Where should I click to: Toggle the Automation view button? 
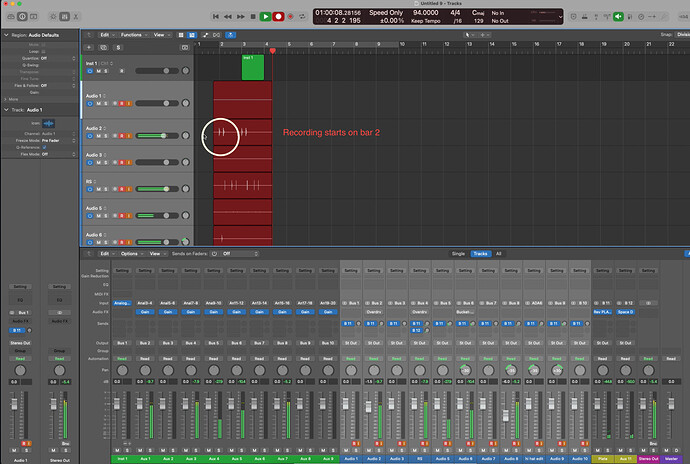pyautogui.click(x=205, y=35)
